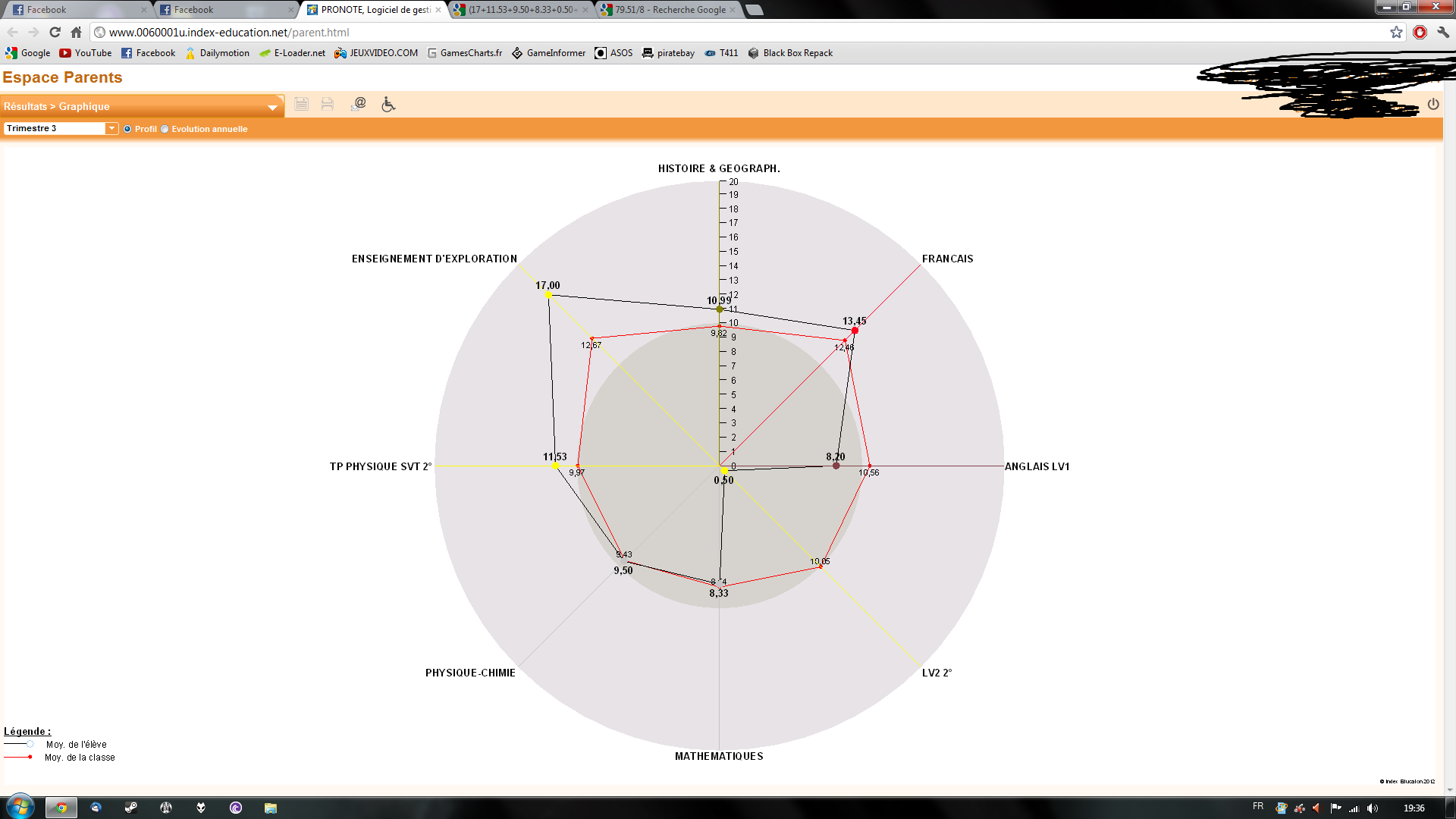The height and width of the screenshot is (819, 1456).
Task: Click the 17,00 student grade point
Action: coord(548,294)
